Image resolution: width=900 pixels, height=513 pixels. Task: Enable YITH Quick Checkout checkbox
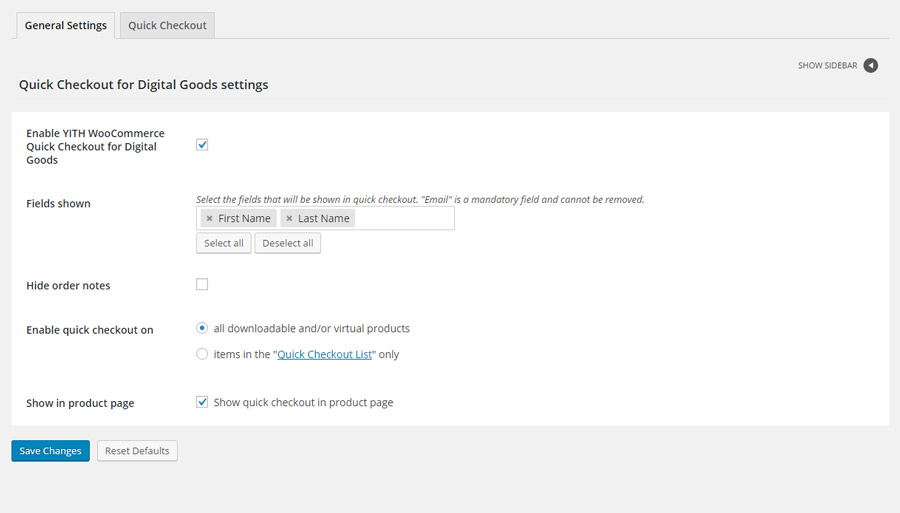(202, 145)
